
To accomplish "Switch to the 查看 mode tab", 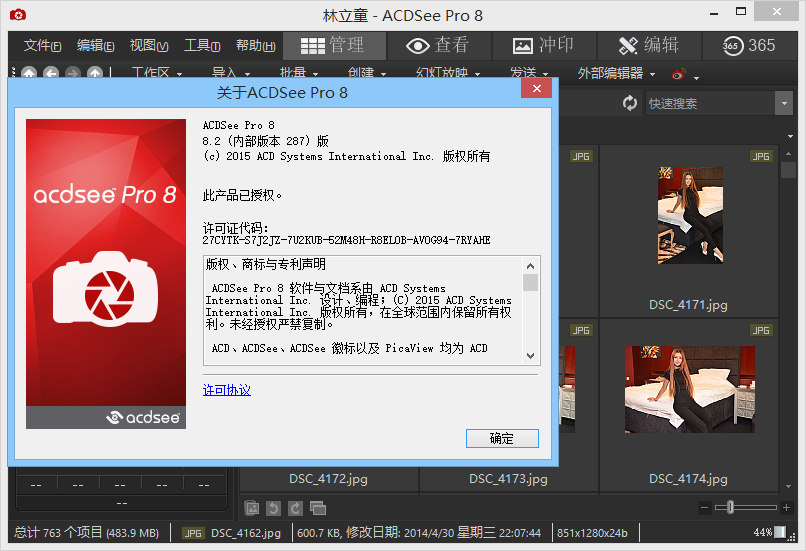I will [x=439, y=46].
